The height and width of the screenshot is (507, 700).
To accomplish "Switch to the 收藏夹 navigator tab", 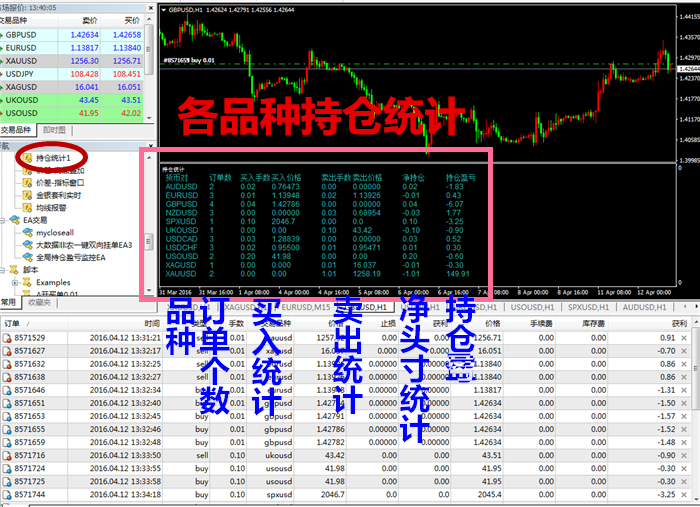I will click(39, 303).
